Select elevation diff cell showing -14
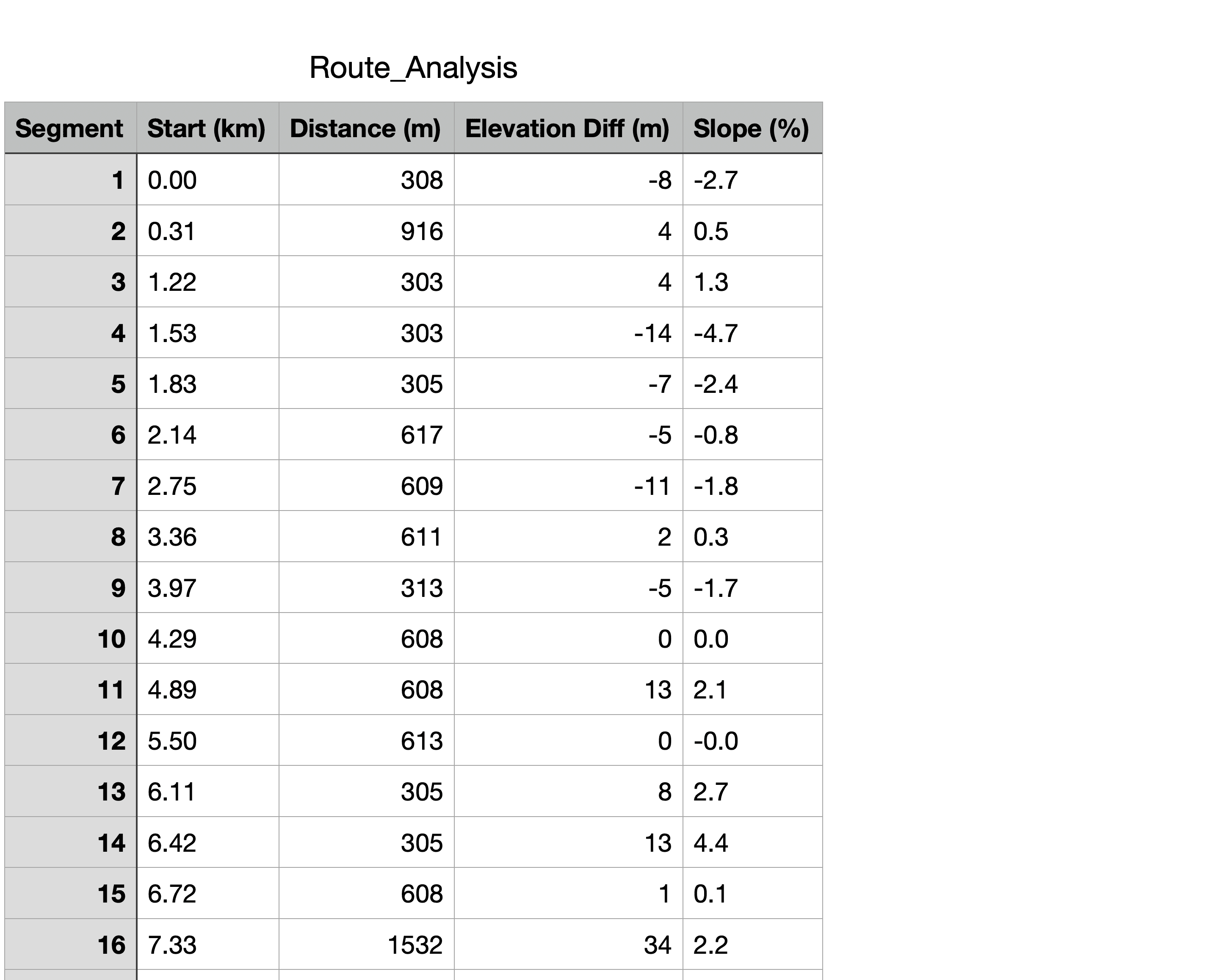This screenshot has height=980, width=1230. (x=568, y=333)
